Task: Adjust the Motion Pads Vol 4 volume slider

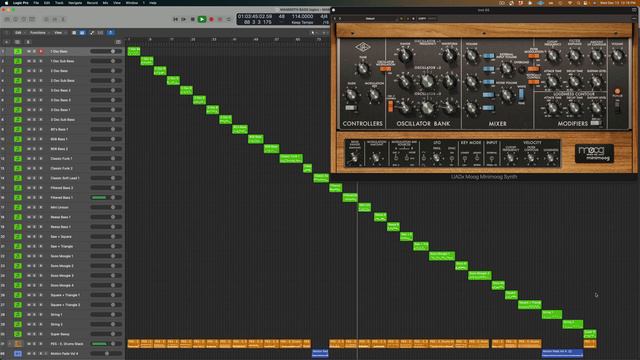Action: 106,353
